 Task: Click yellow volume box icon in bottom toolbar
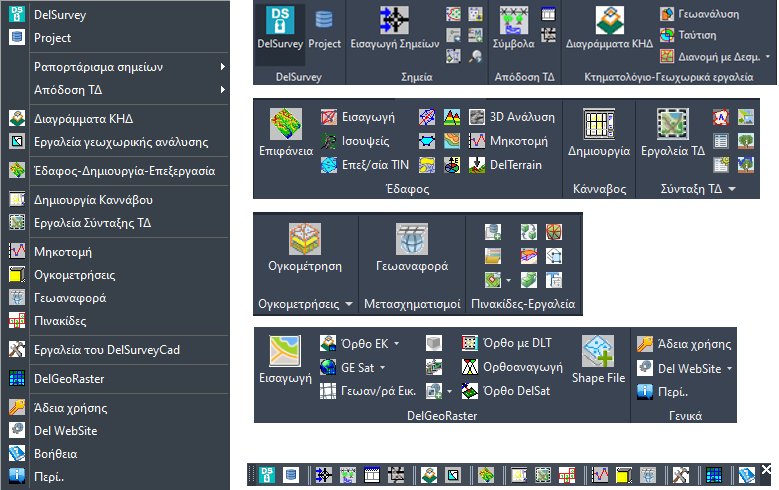(623, 475)
